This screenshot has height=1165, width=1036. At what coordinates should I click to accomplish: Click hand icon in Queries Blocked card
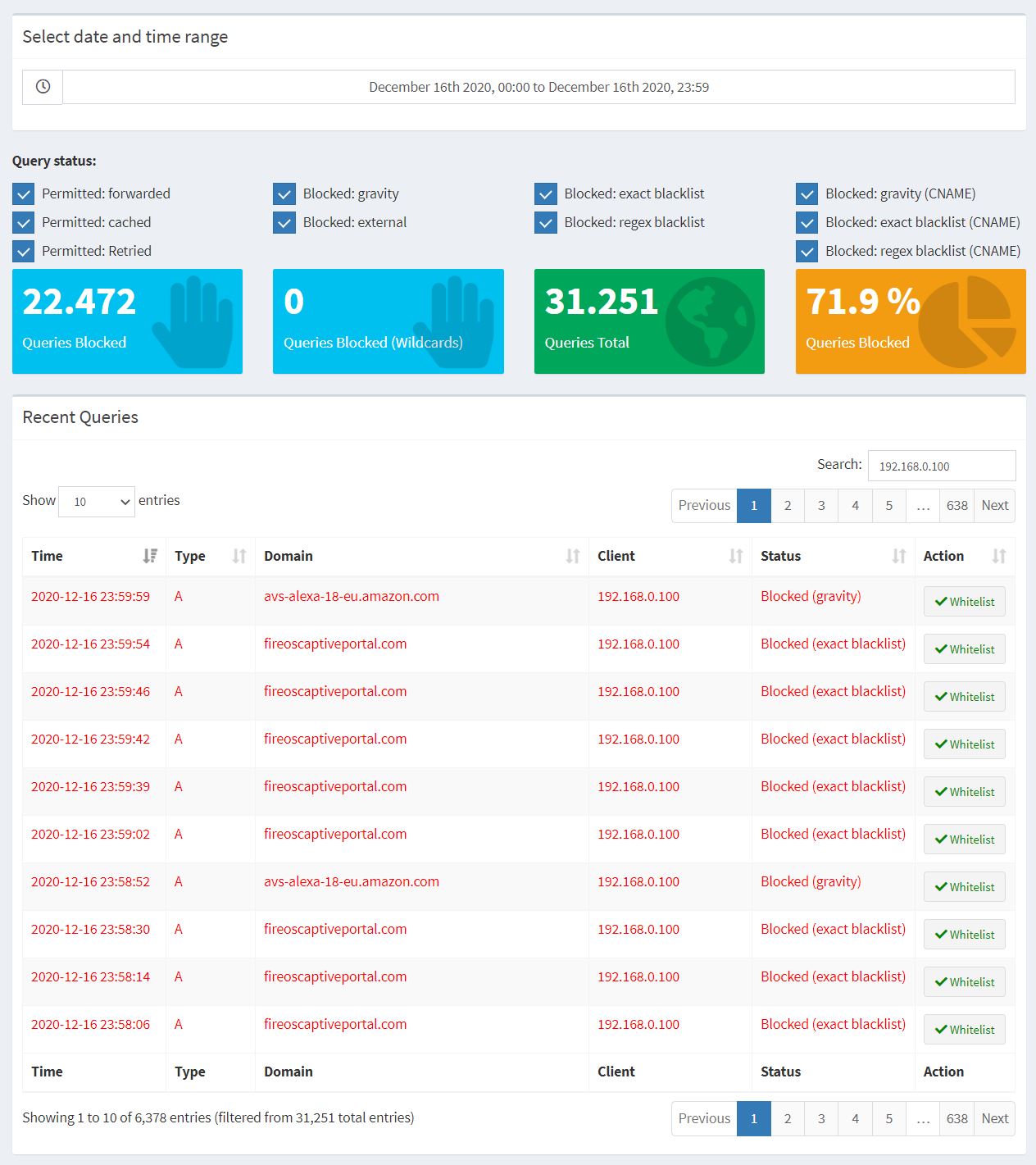point(193,321)
